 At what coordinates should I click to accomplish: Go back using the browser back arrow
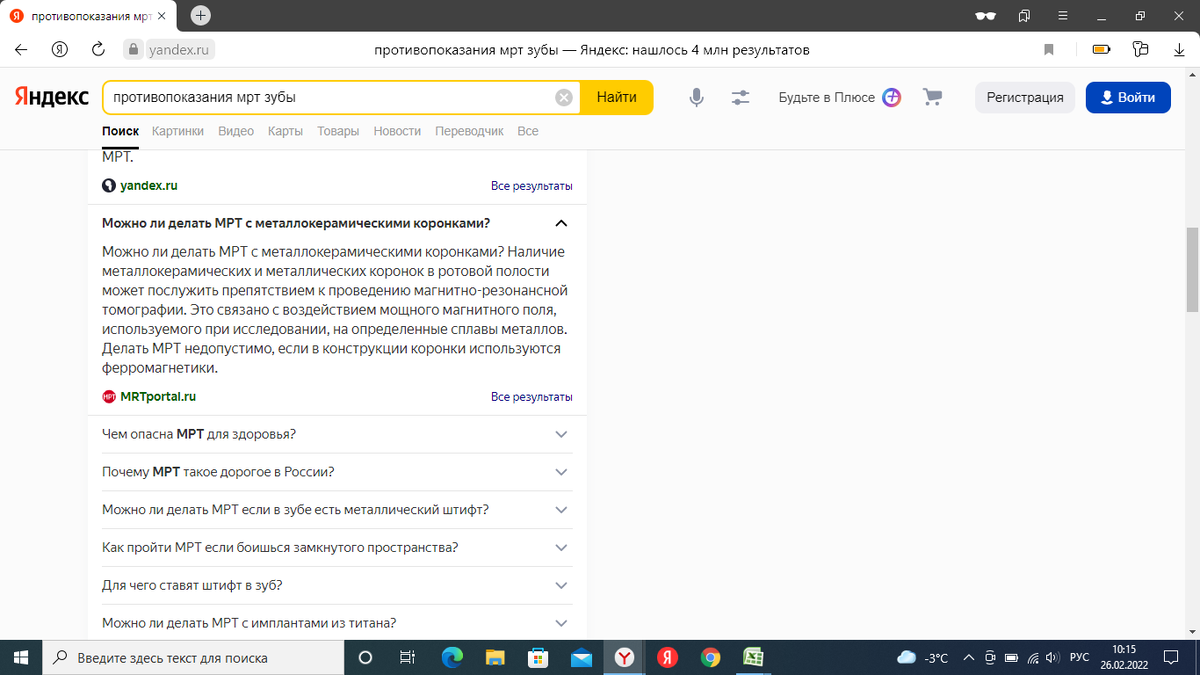click(22, 49)
